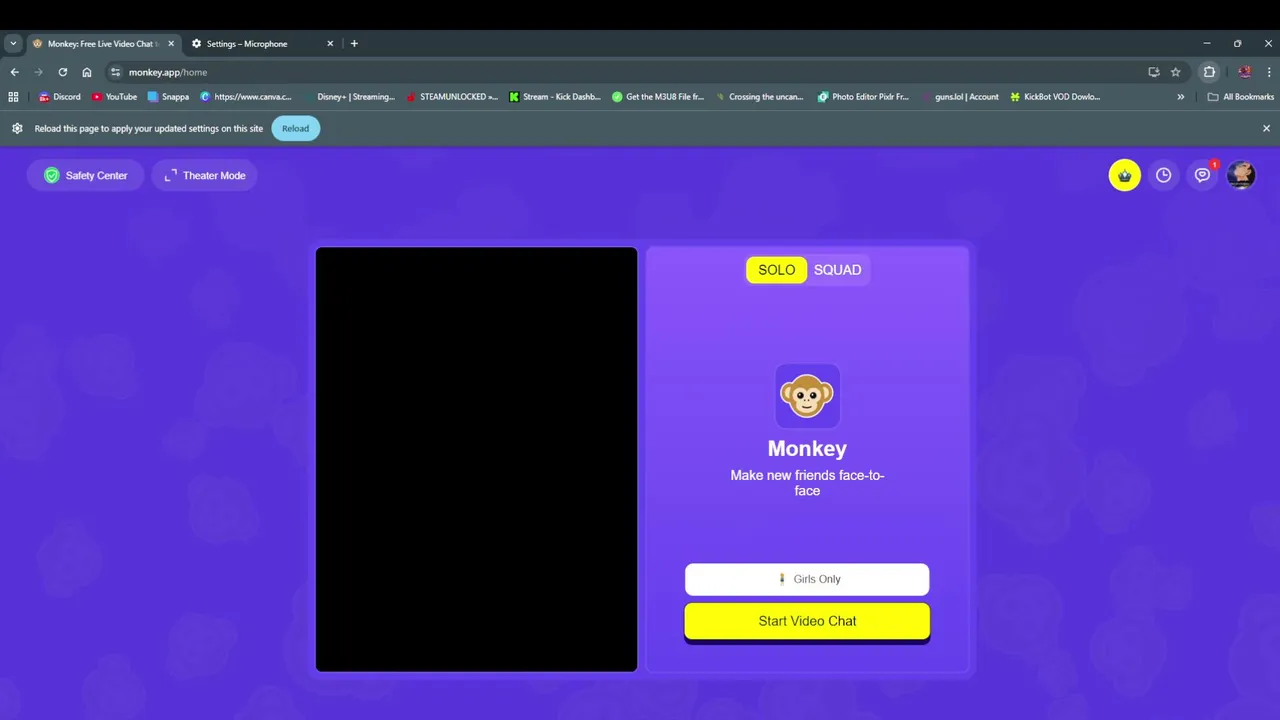Go back one page
The image size is (1280, 720).
pos(14,72)
